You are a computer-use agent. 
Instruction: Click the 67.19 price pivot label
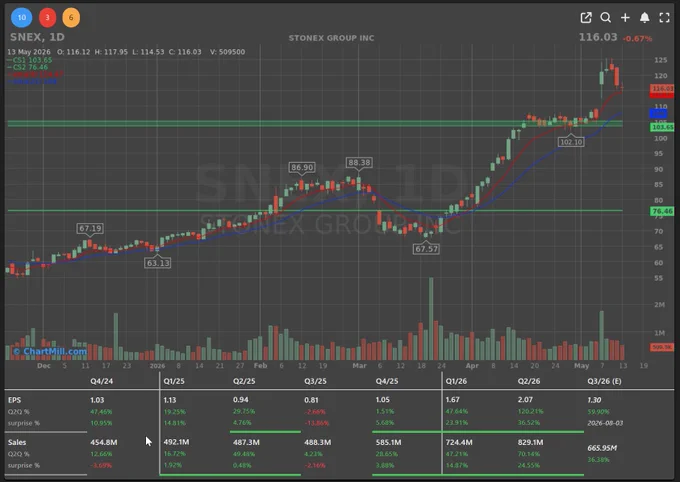pyautogui.click(x=90, y=228)
